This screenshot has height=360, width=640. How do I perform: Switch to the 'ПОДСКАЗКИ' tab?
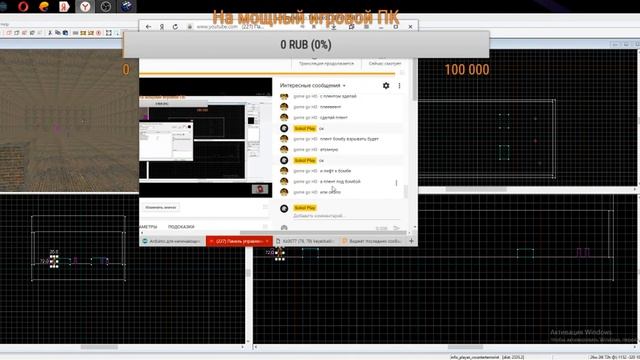tap(181, 227)
